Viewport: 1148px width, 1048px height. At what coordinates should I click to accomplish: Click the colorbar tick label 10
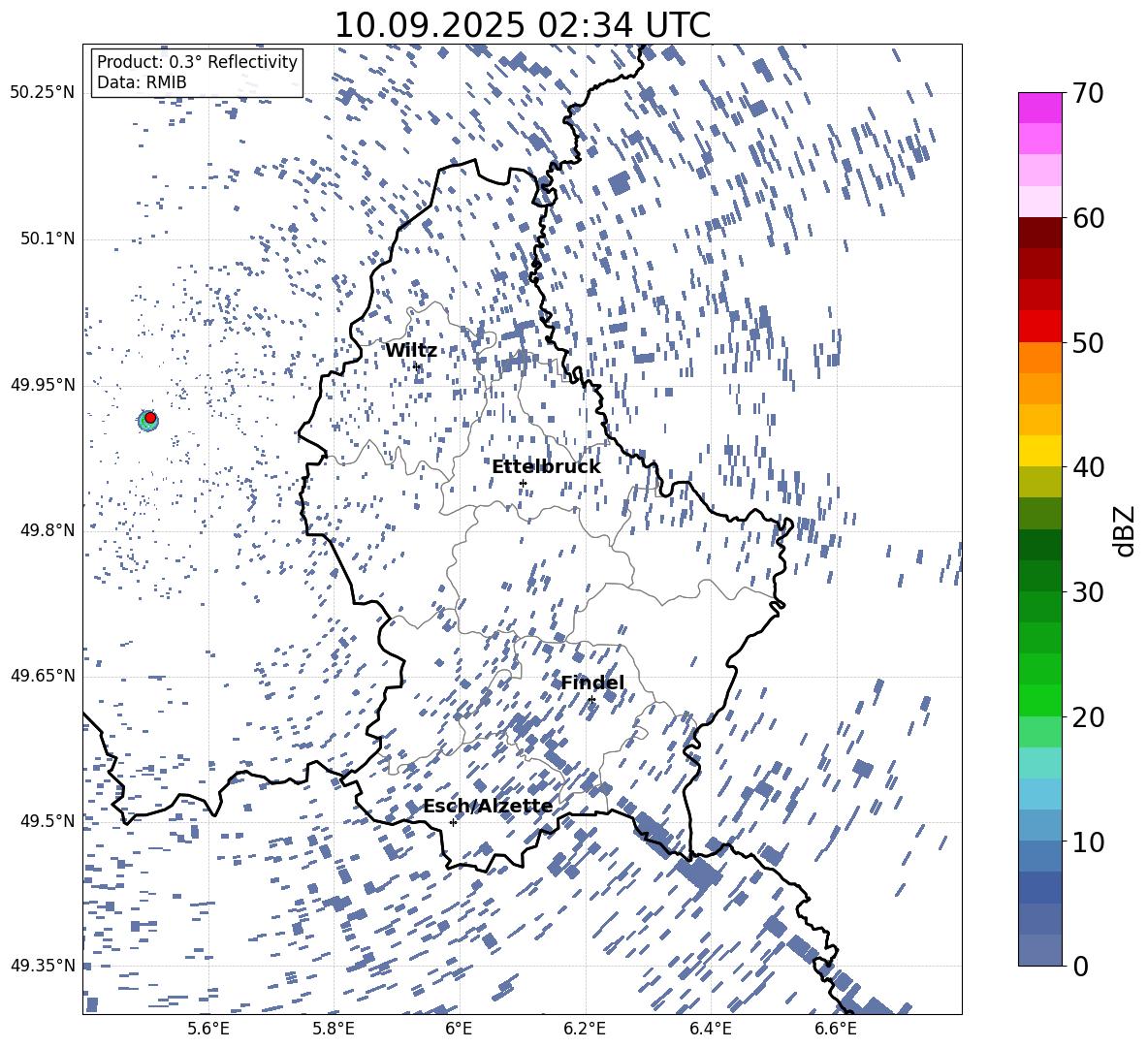pos(1088,842)
